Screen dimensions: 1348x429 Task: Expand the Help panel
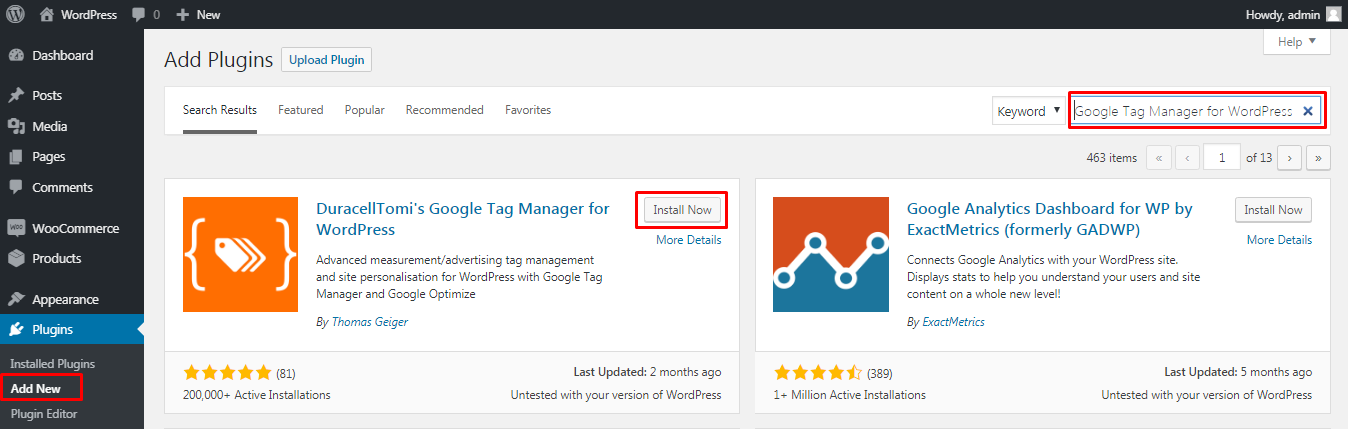tap(1297, 41)
